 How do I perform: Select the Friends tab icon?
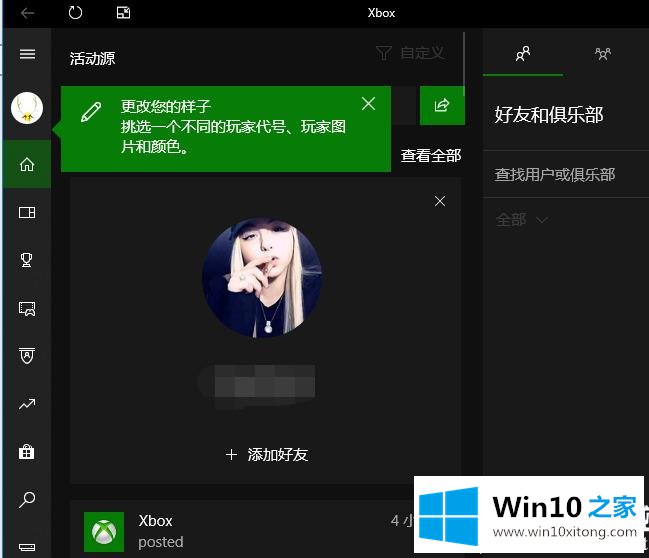(x=523, y=54)
